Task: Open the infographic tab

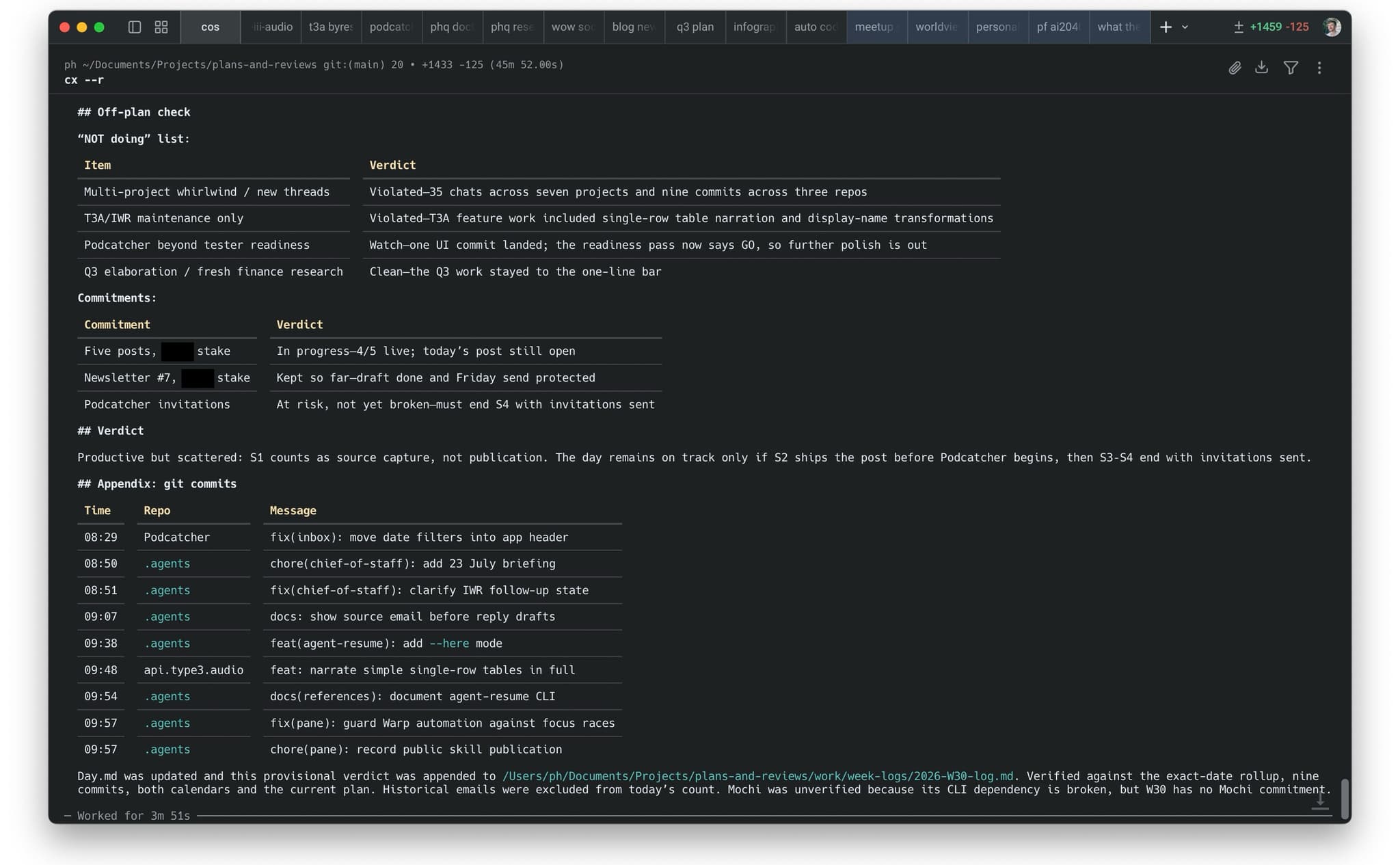Action: click(x=755, y=27)
